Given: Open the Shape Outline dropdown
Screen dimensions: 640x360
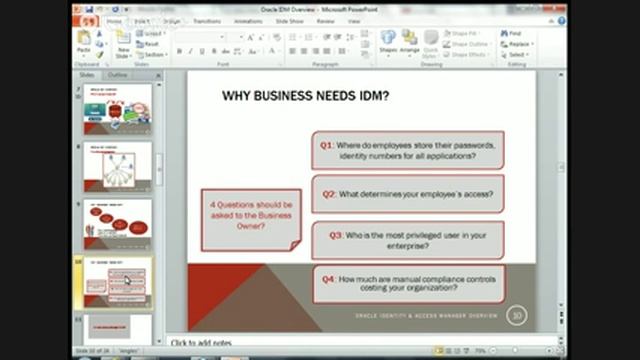Looking at the screenshot, I should 467,44.
